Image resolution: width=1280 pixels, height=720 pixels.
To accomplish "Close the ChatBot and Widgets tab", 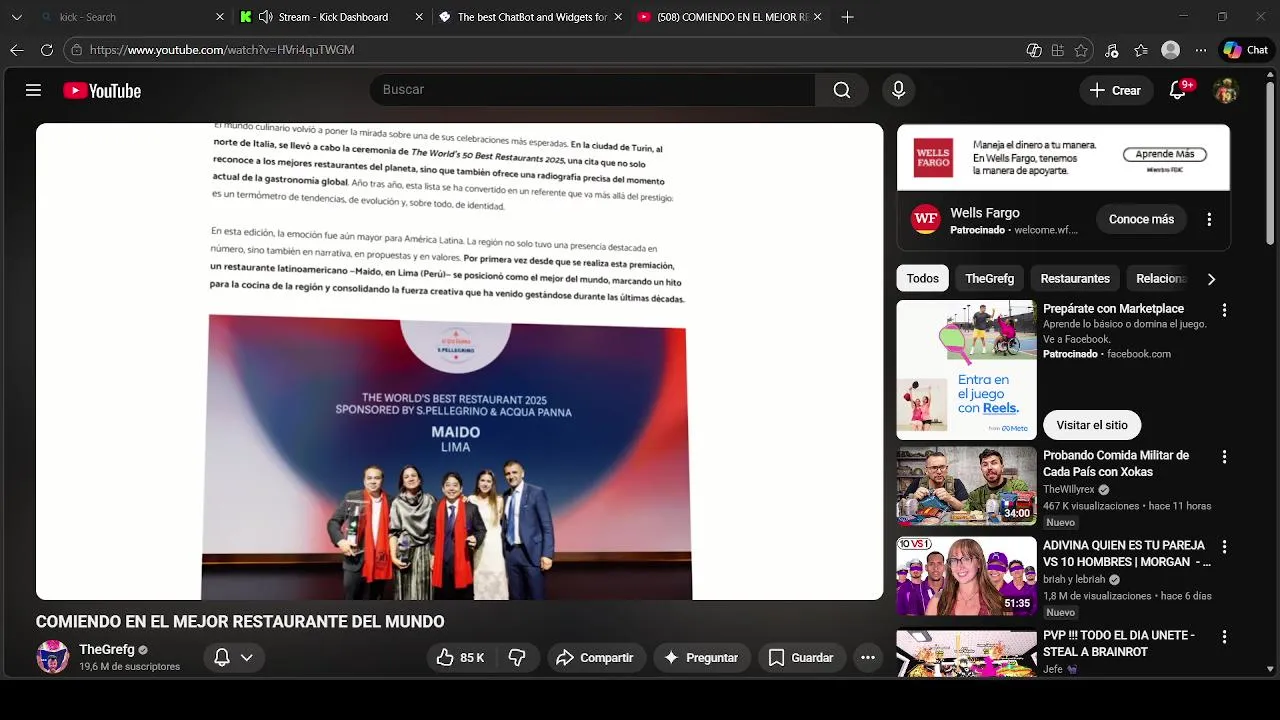I will (x=618, y=17).
